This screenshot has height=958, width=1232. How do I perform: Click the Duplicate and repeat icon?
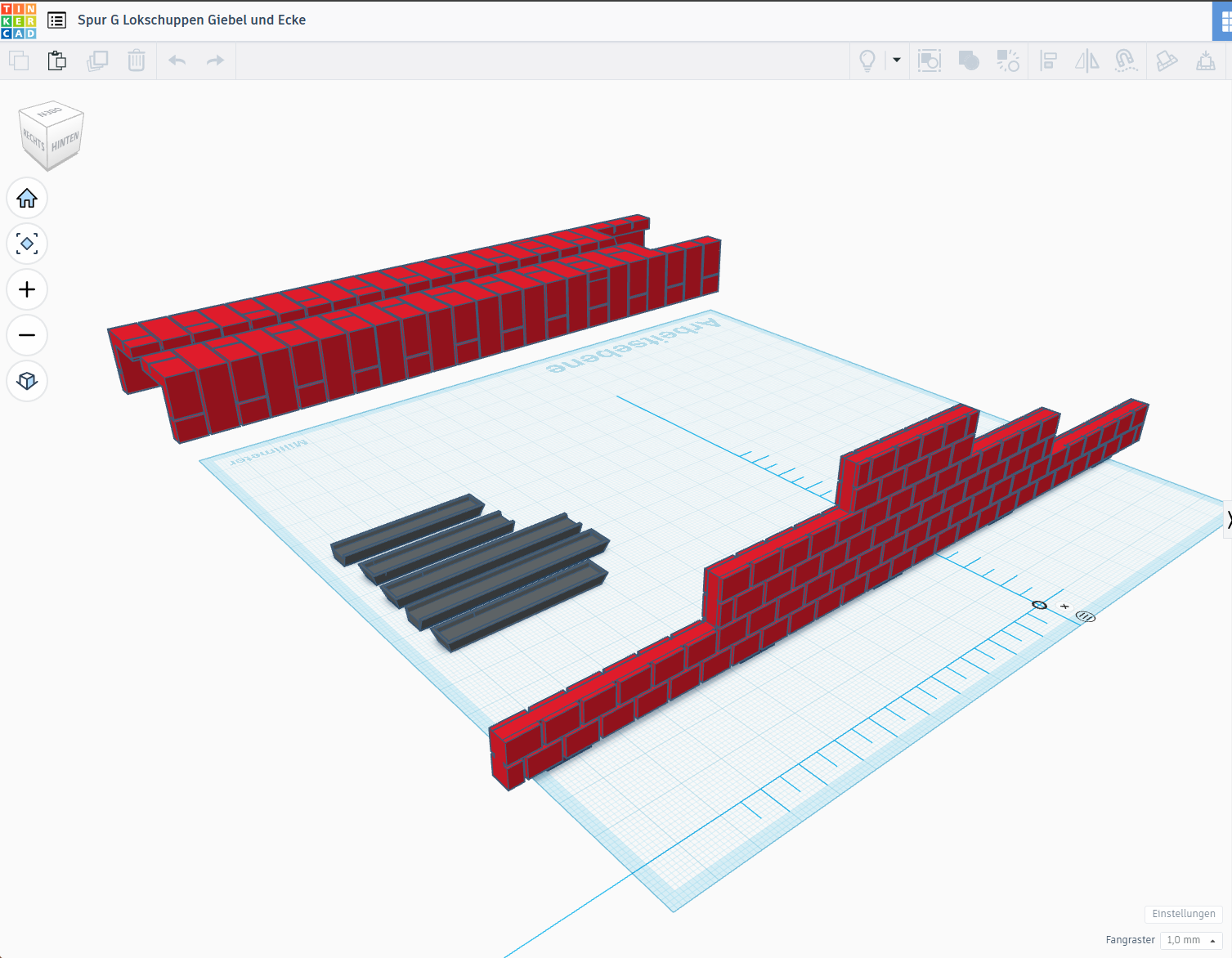(97, 60)
